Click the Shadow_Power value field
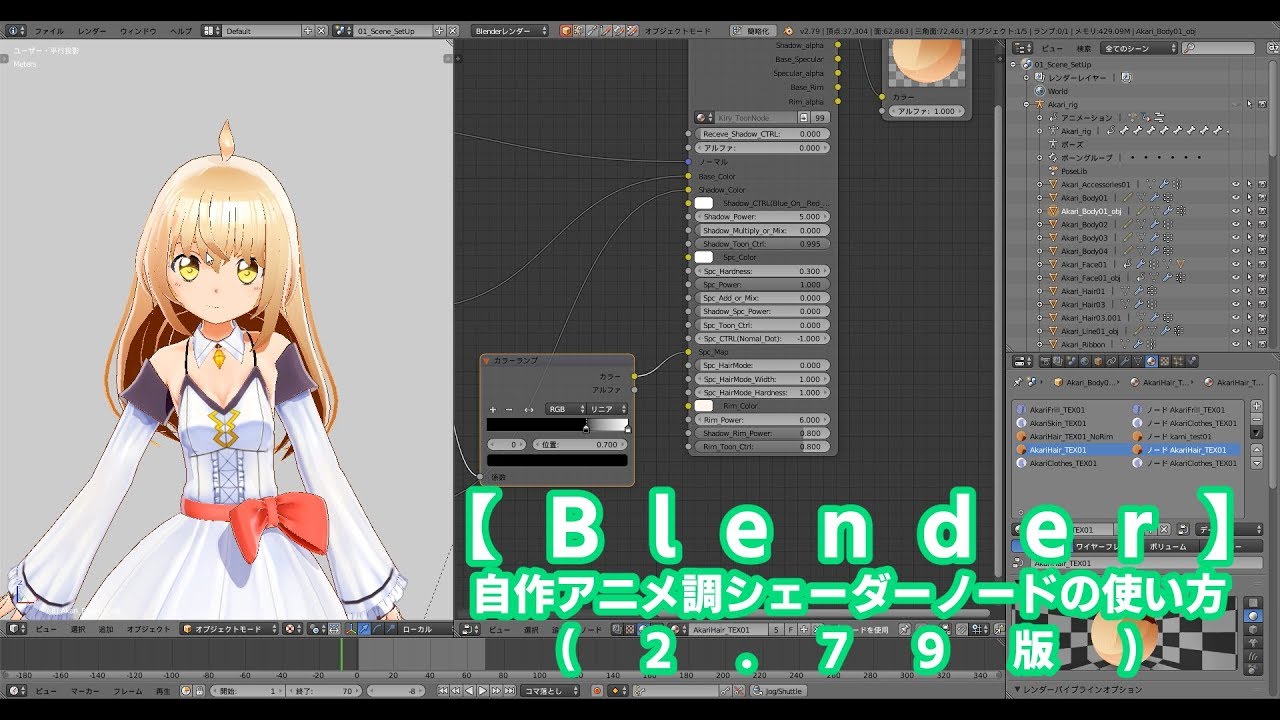The height and width of the screenshot is (720, 1280). point(762,216)
